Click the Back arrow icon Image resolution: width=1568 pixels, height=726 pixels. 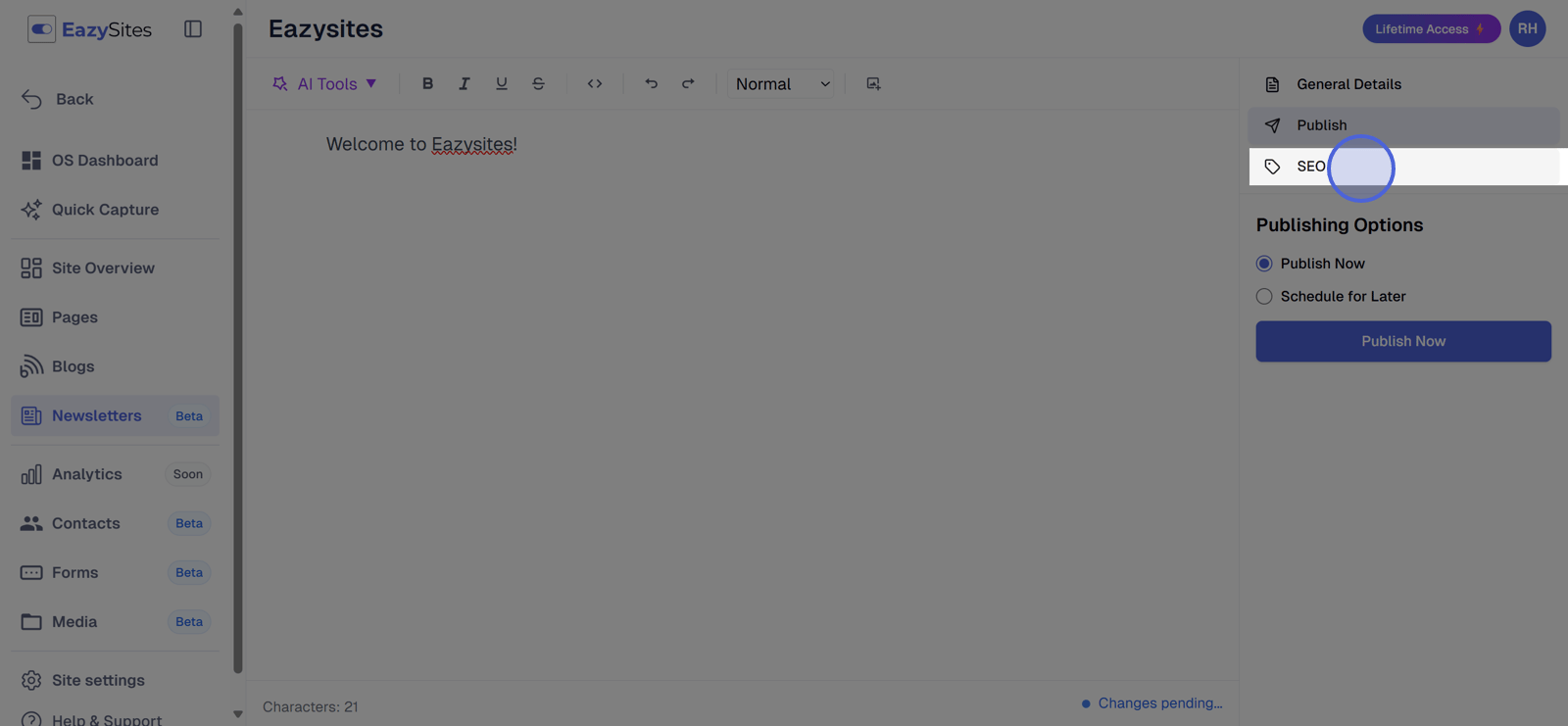click(x=31, y=99)
